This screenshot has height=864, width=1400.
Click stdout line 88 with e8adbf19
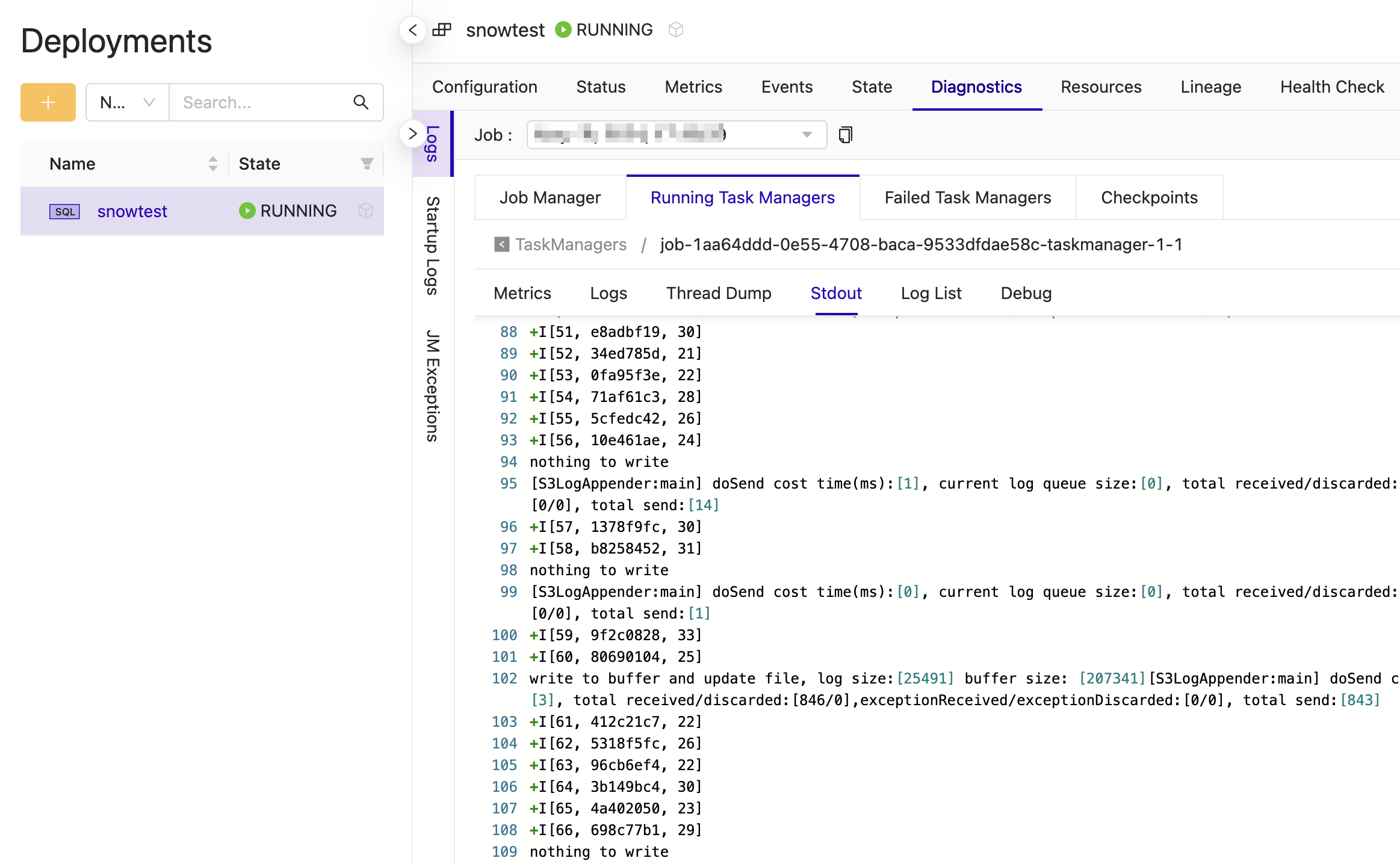[616, 332]
